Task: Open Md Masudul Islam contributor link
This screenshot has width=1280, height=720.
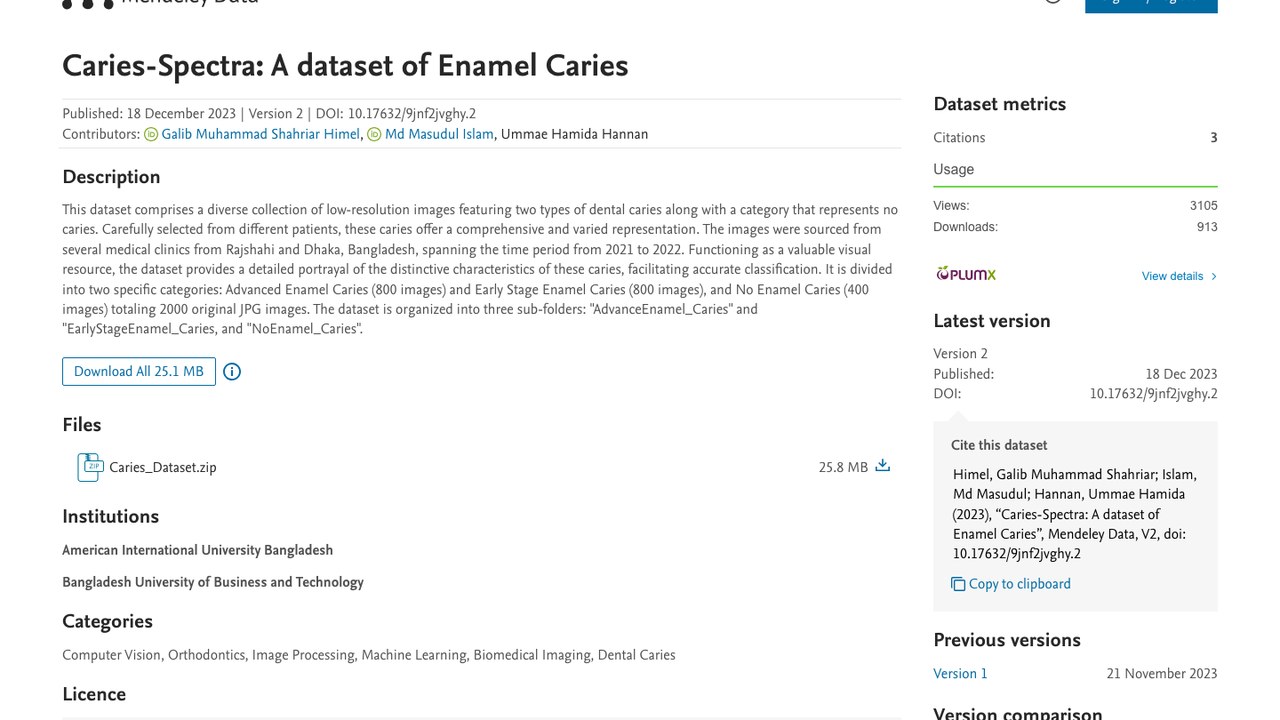Action: [439, 134]
